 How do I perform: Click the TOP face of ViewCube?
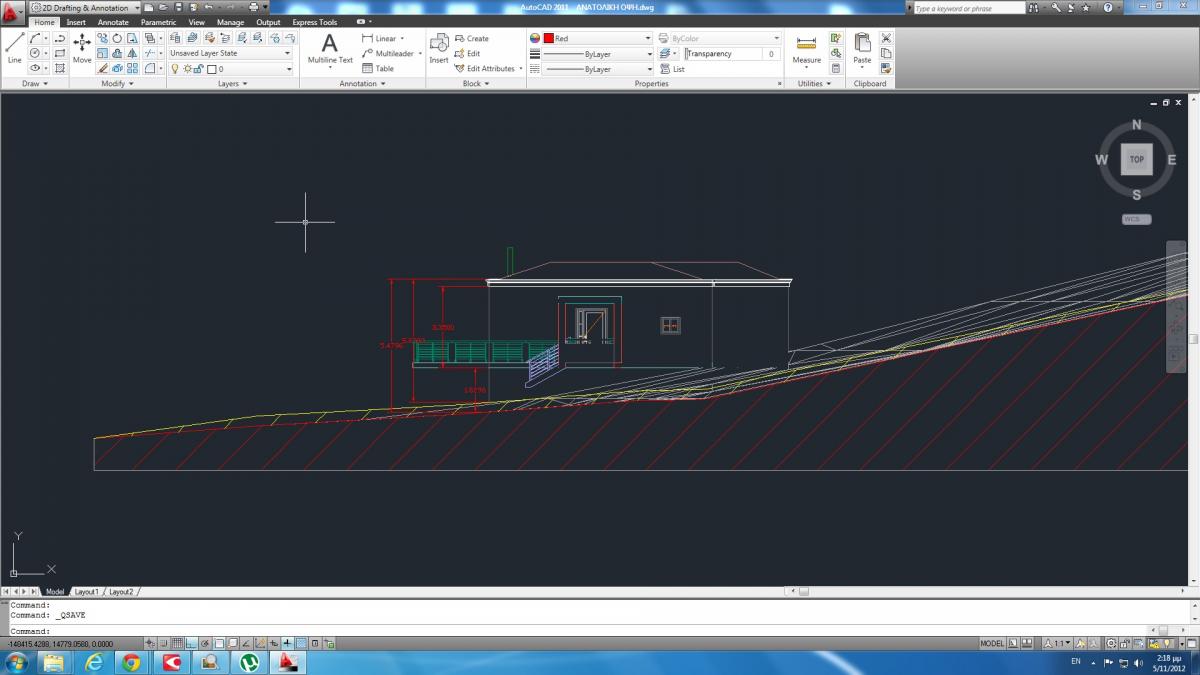[1136, 160]
